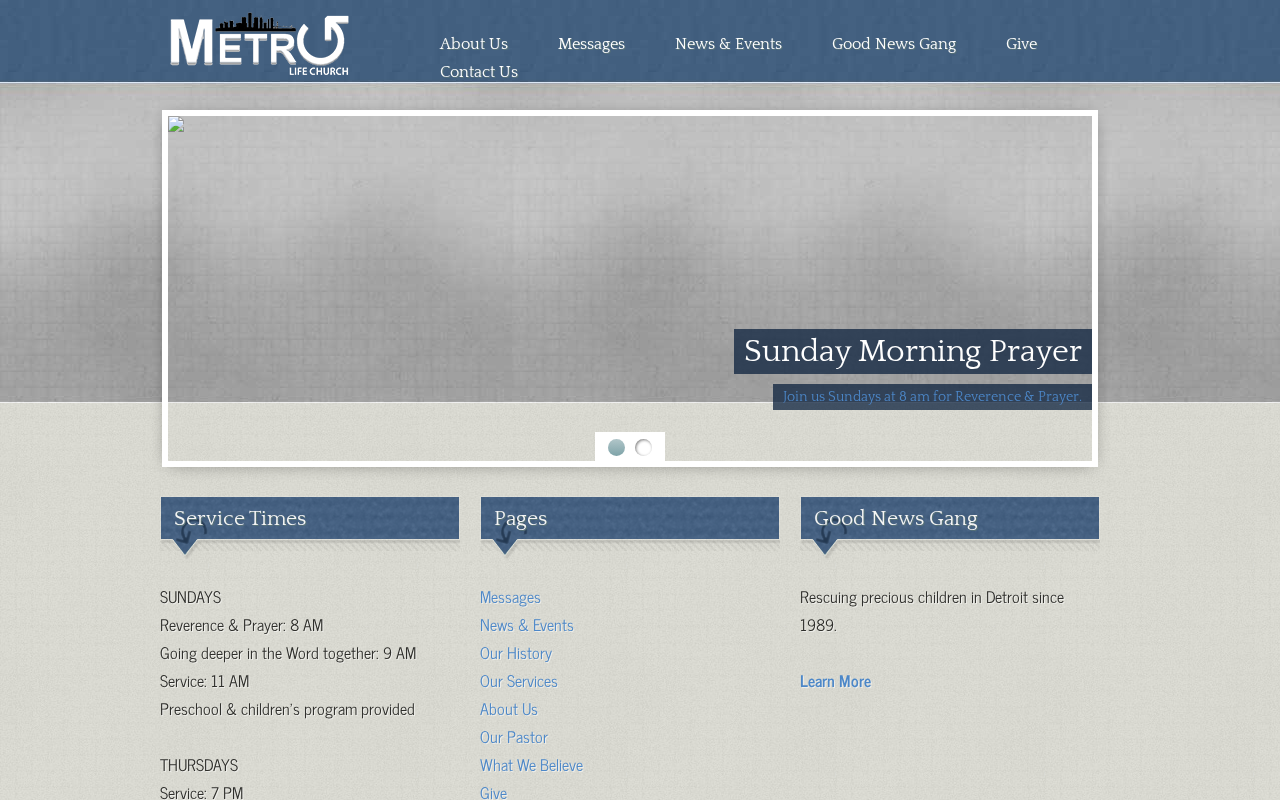Click the About Us link under Pages

(x=509, y=709)
